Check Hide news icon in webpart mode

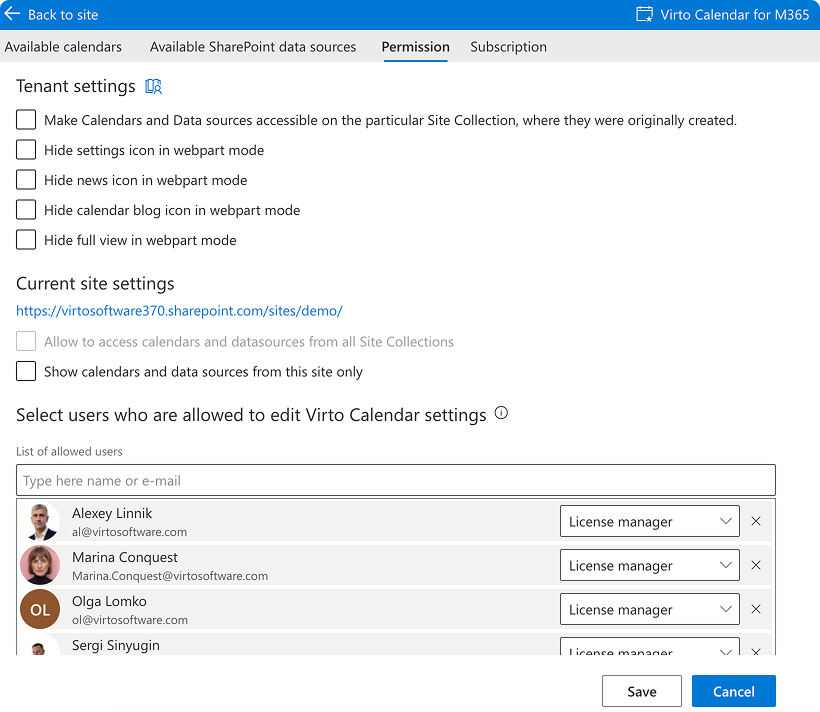click(x=25, y=179)
